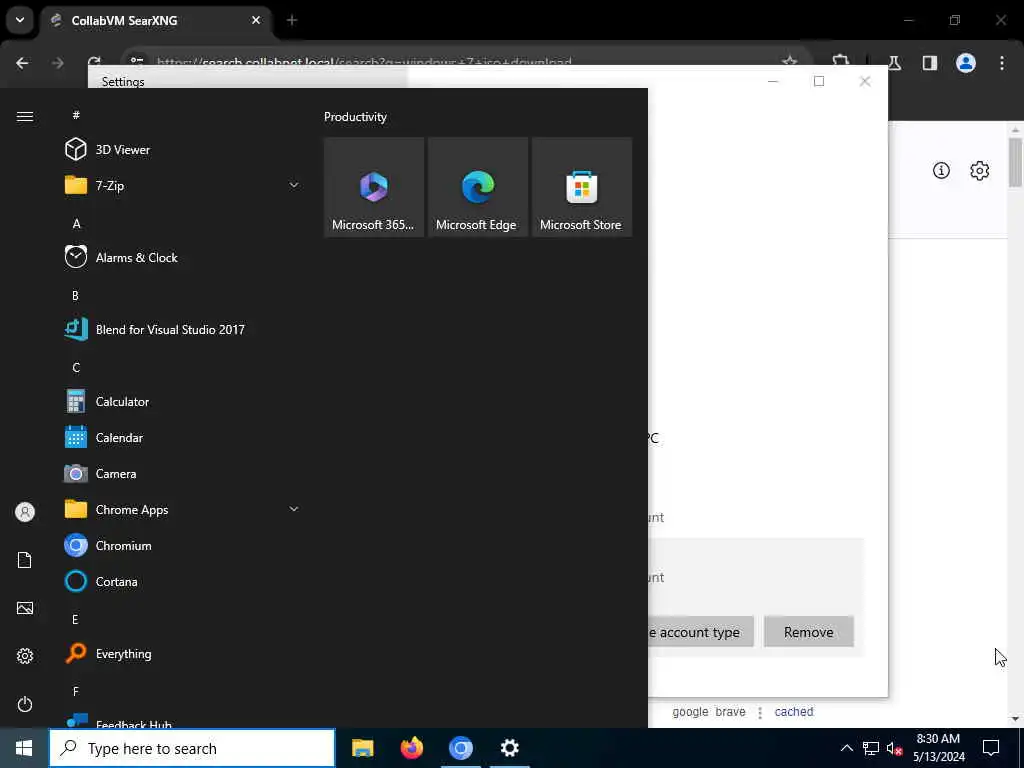Viewport: 1024px width, 768px height.
Task: Jump to the letter # section header
Action: (76, 115)
